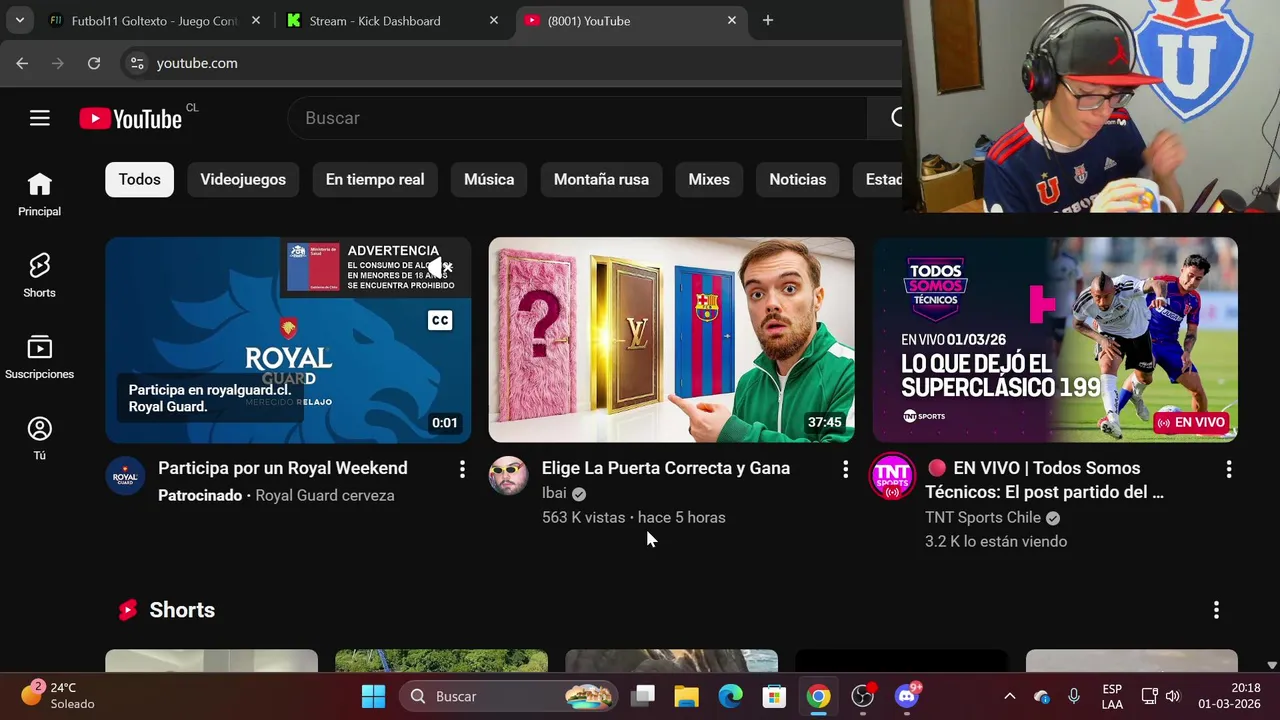Launch Microsoft Edge from taskbar

coord(730,696)
